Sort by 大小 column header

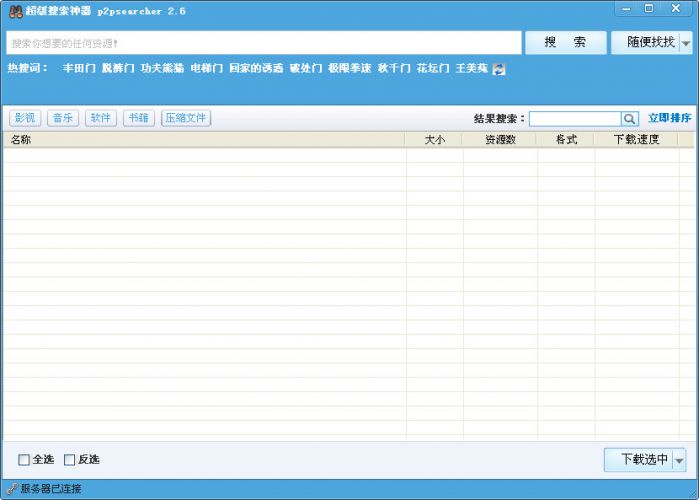pyautogui.click(x=434, y=139)
